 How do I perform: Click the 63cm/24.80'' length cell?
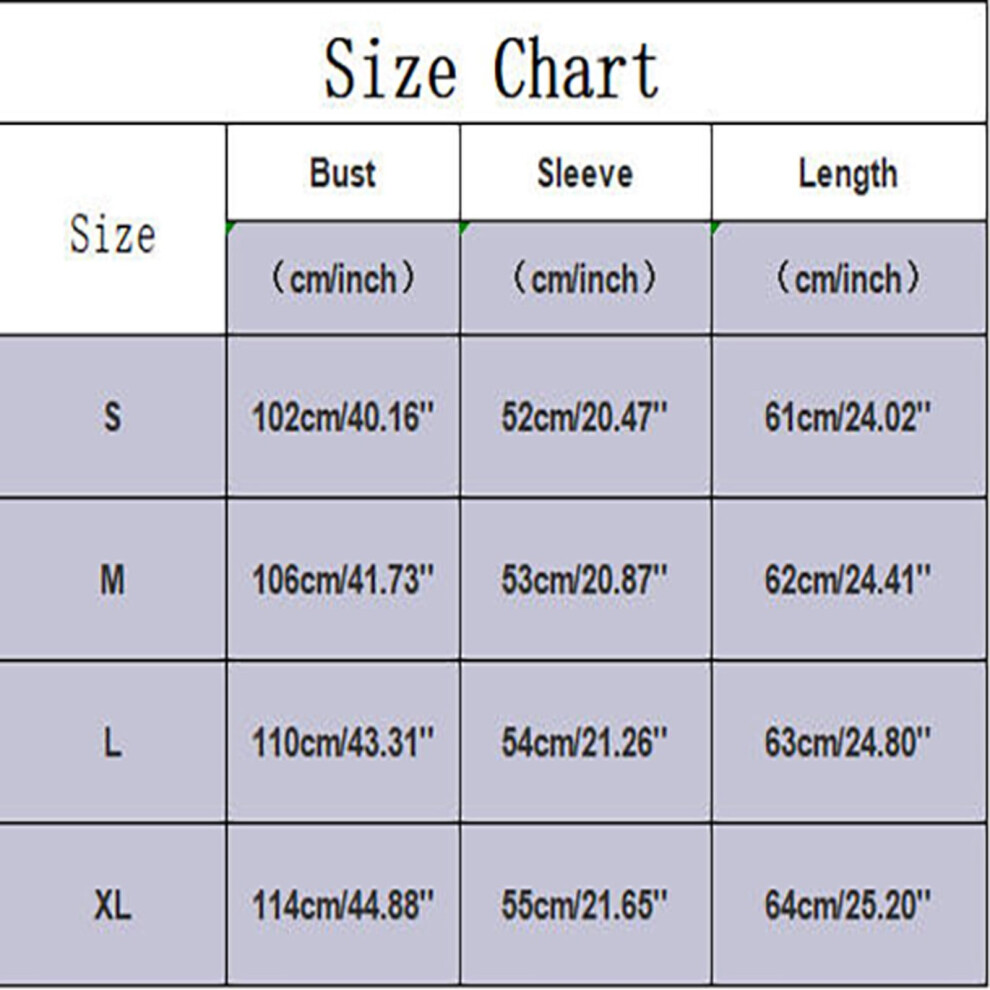[x=848, y=742]
